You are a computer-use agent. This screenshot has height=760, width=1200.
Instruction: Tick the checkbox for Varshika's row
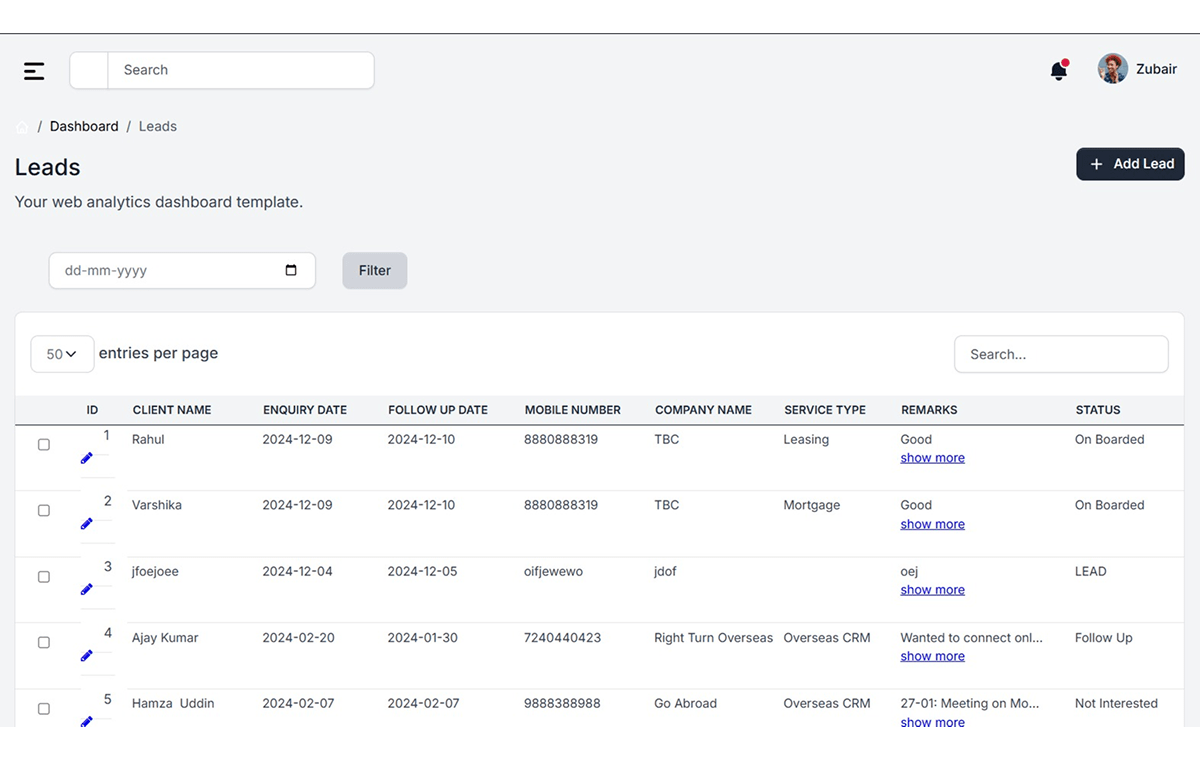pos(44,511)
